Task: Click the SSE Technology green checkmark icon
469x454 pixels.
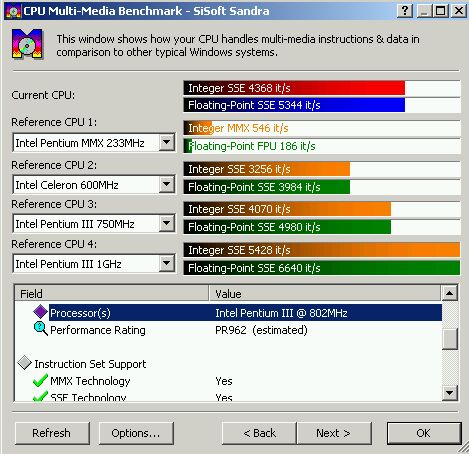Action: coord(40,396)
